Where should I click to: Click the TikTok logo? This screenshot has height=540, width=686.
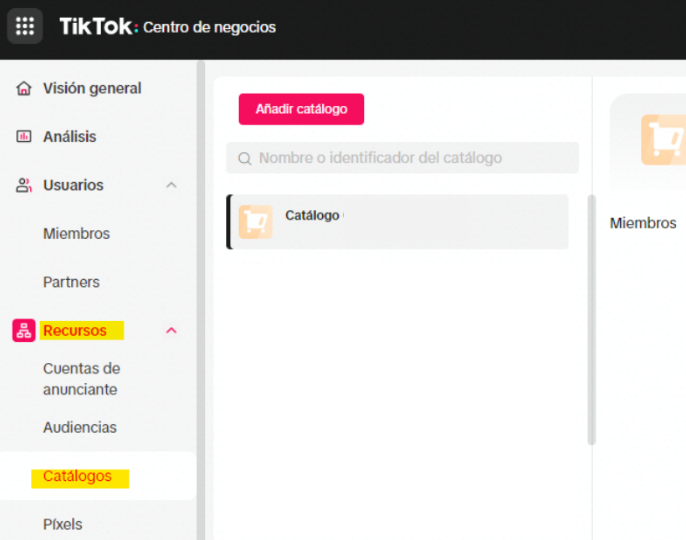(x=95, y=26)
